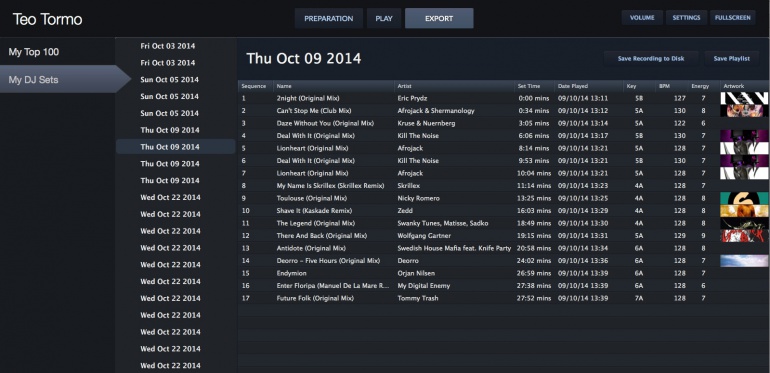This screenshot has width=770, height=373.
Task: Click artwork for Deal With It row 4
Action: [744, 136]
